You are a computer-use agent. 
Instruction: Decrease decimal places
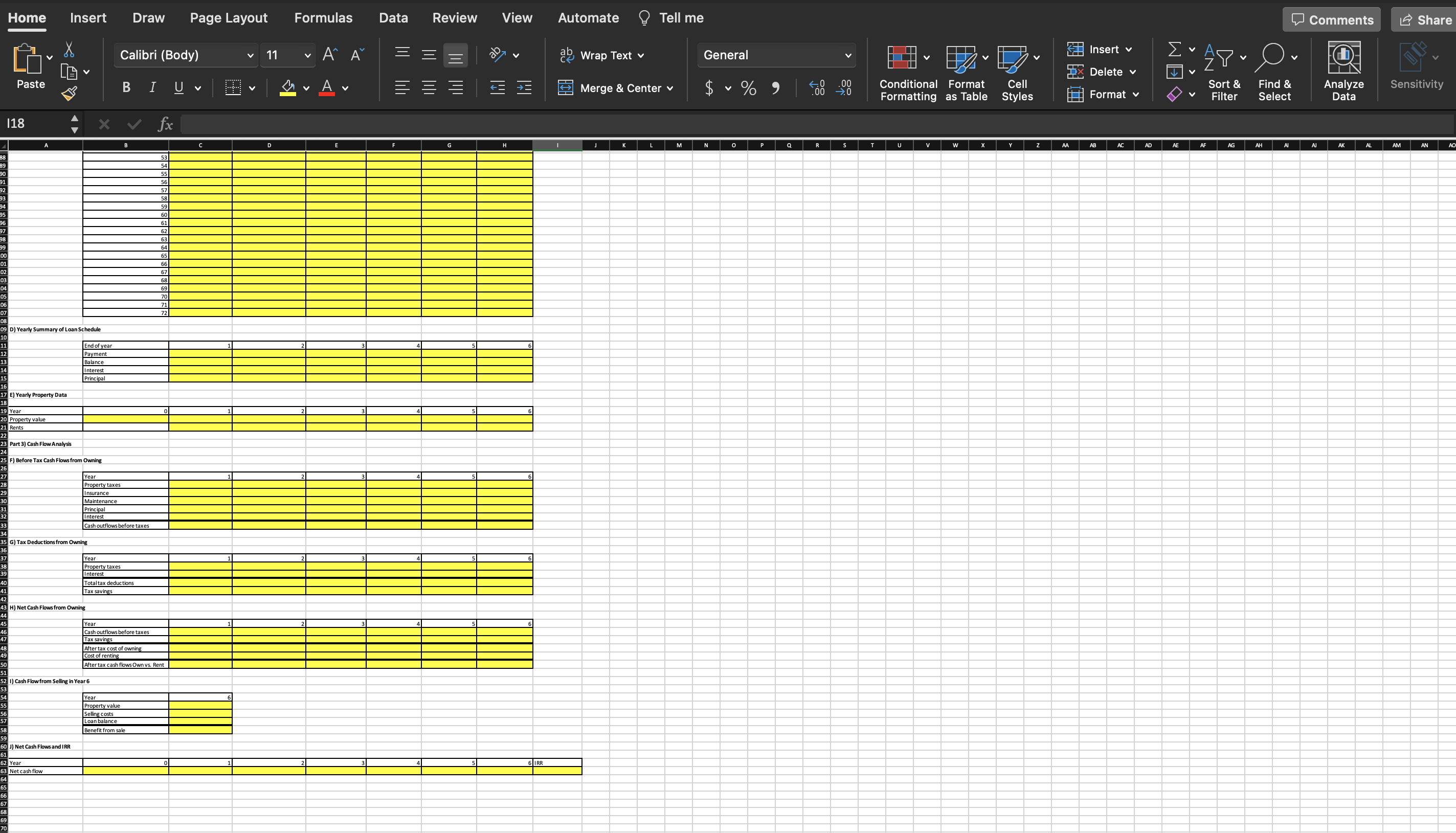(844, 88)
